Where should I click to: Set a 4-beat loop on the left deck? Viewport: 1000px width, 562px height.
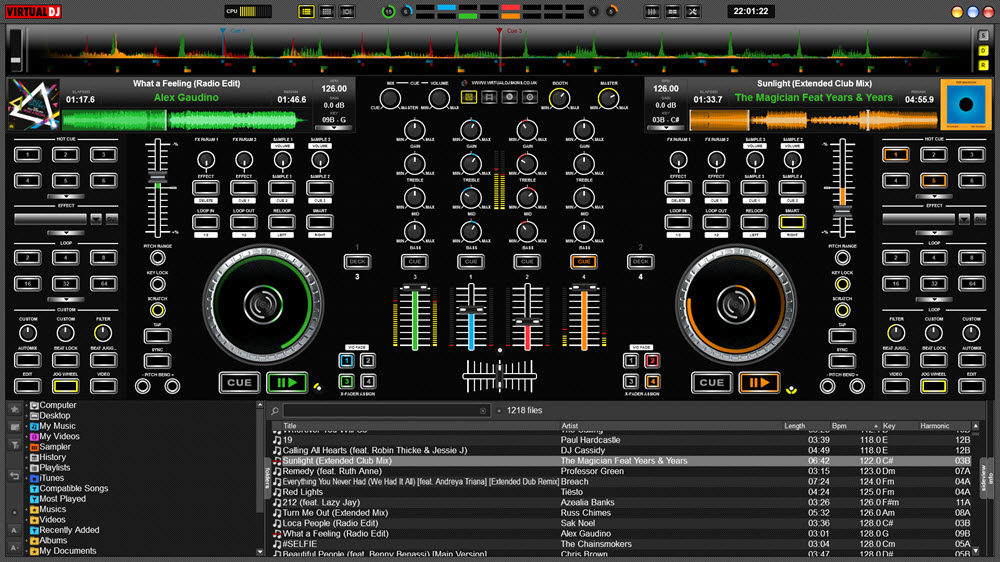tap(65, 258)
